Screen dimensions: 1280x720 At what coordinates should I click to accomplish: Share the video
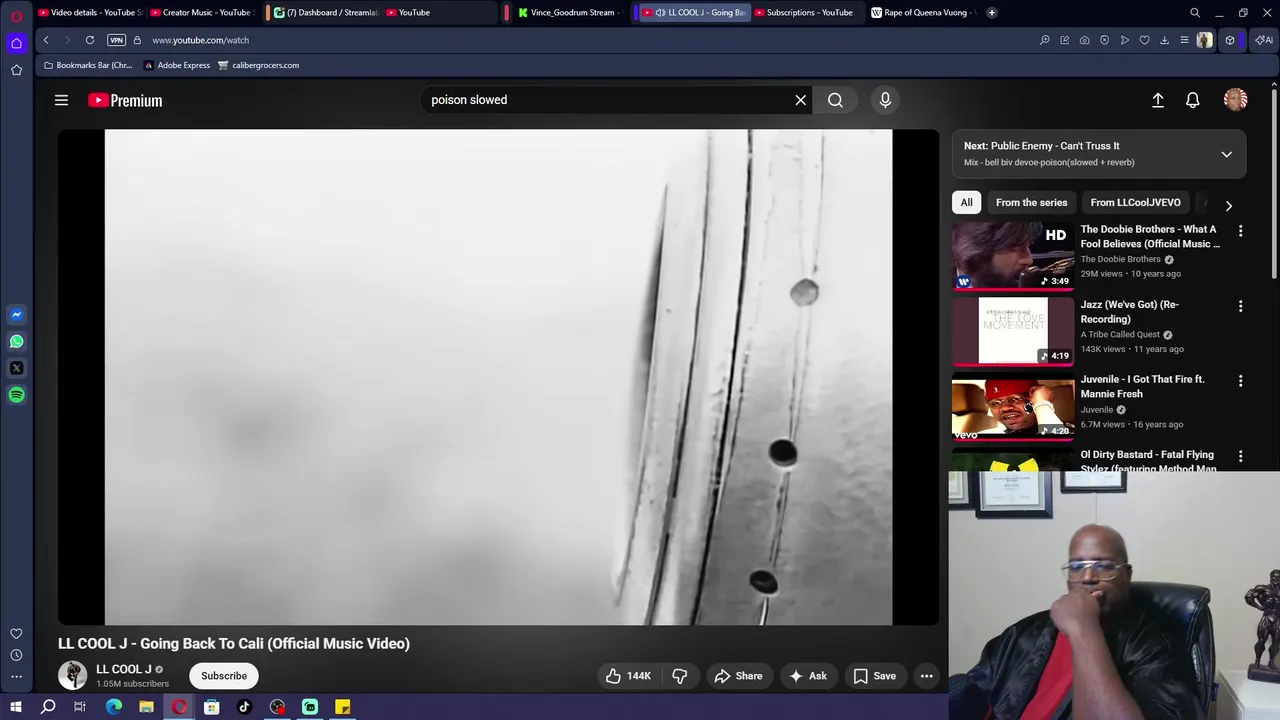(x=738, y=676)
